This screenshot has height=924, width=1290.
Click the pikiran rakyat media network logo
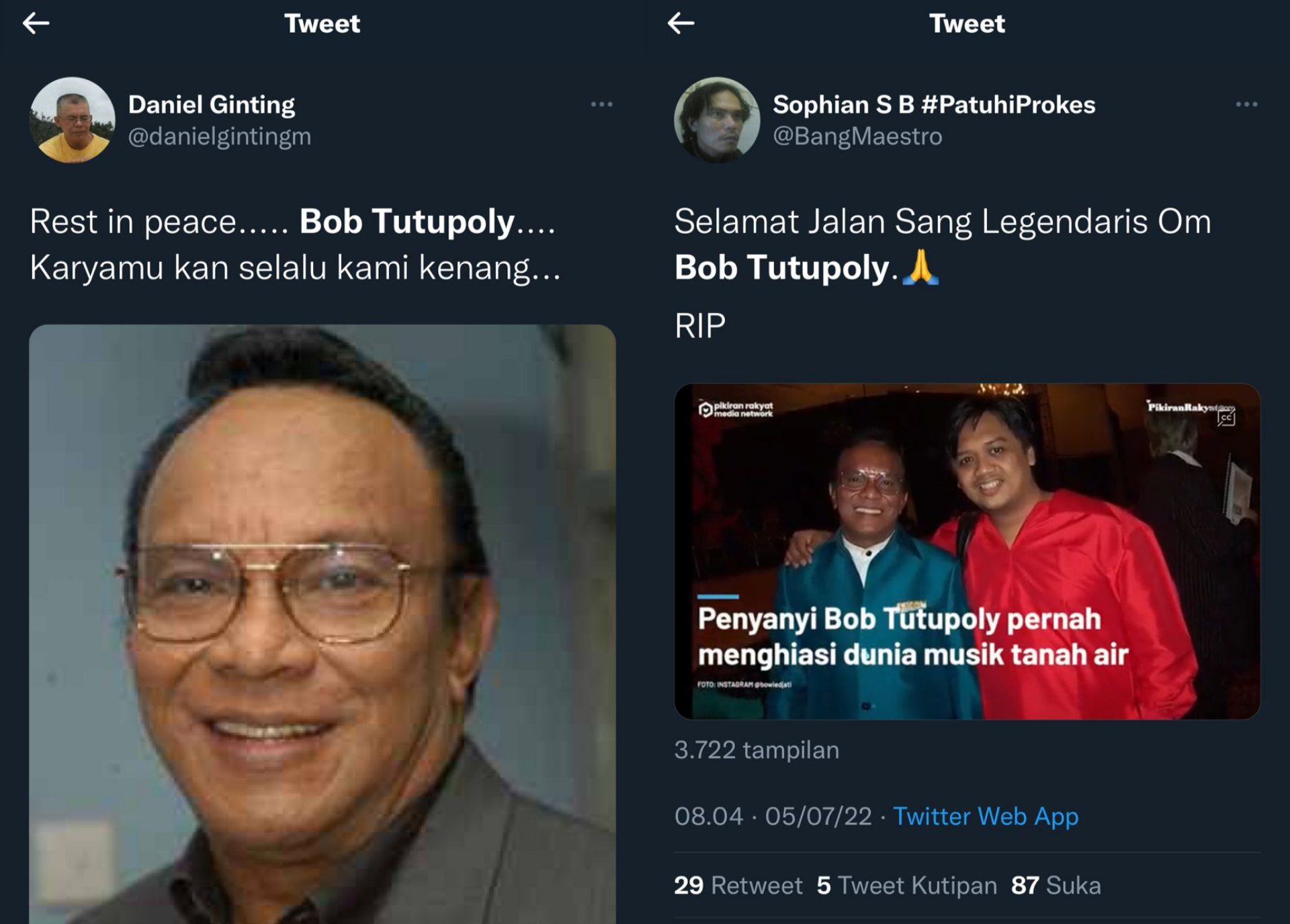point(736,410)
